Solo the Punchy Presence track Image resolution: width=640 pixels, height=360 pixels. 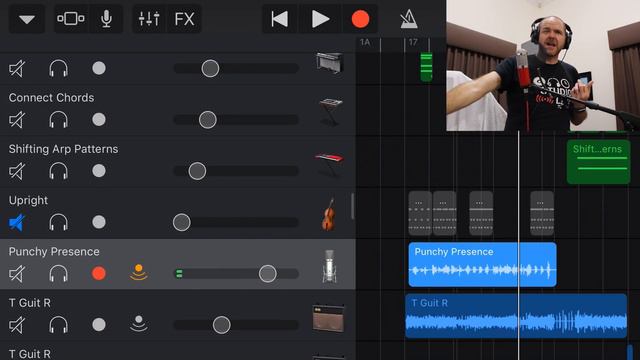click(x=58, y=274)
